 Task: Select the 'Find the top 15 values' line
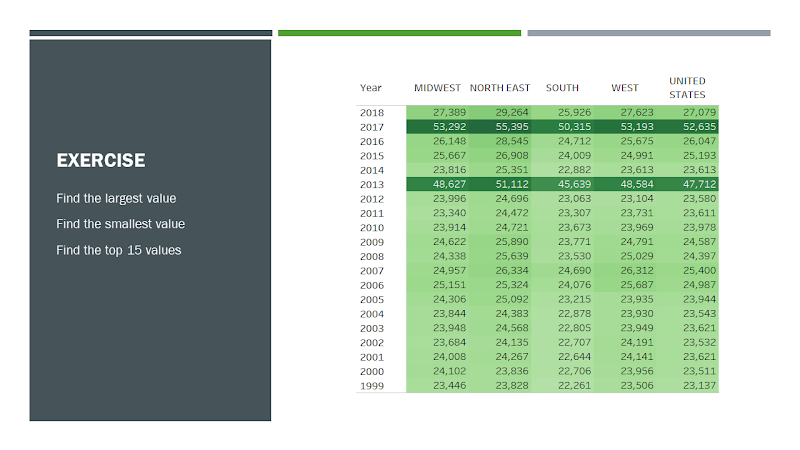pos(118,250)
